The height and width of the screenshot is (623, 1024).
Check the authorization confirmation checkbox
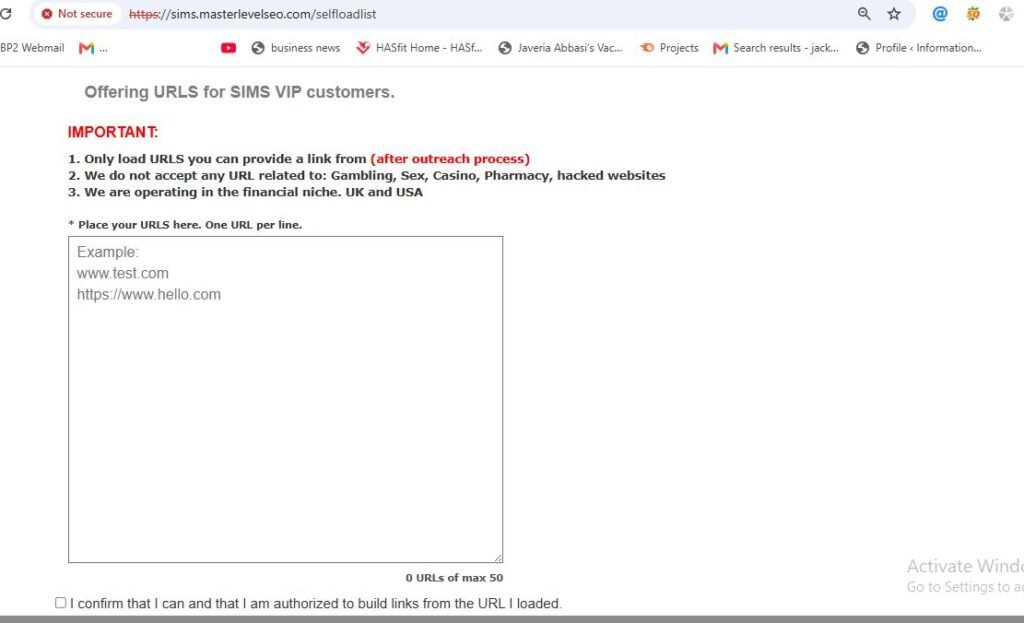pyautogui.click(x=61, y=603)
